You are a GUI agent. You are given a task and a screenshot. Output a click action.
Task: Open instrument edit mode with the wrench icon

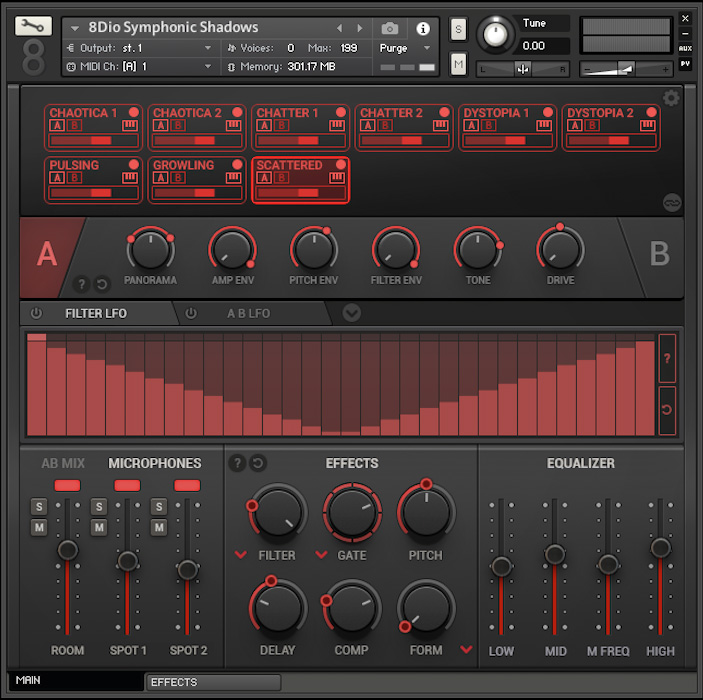pos(33,26)
